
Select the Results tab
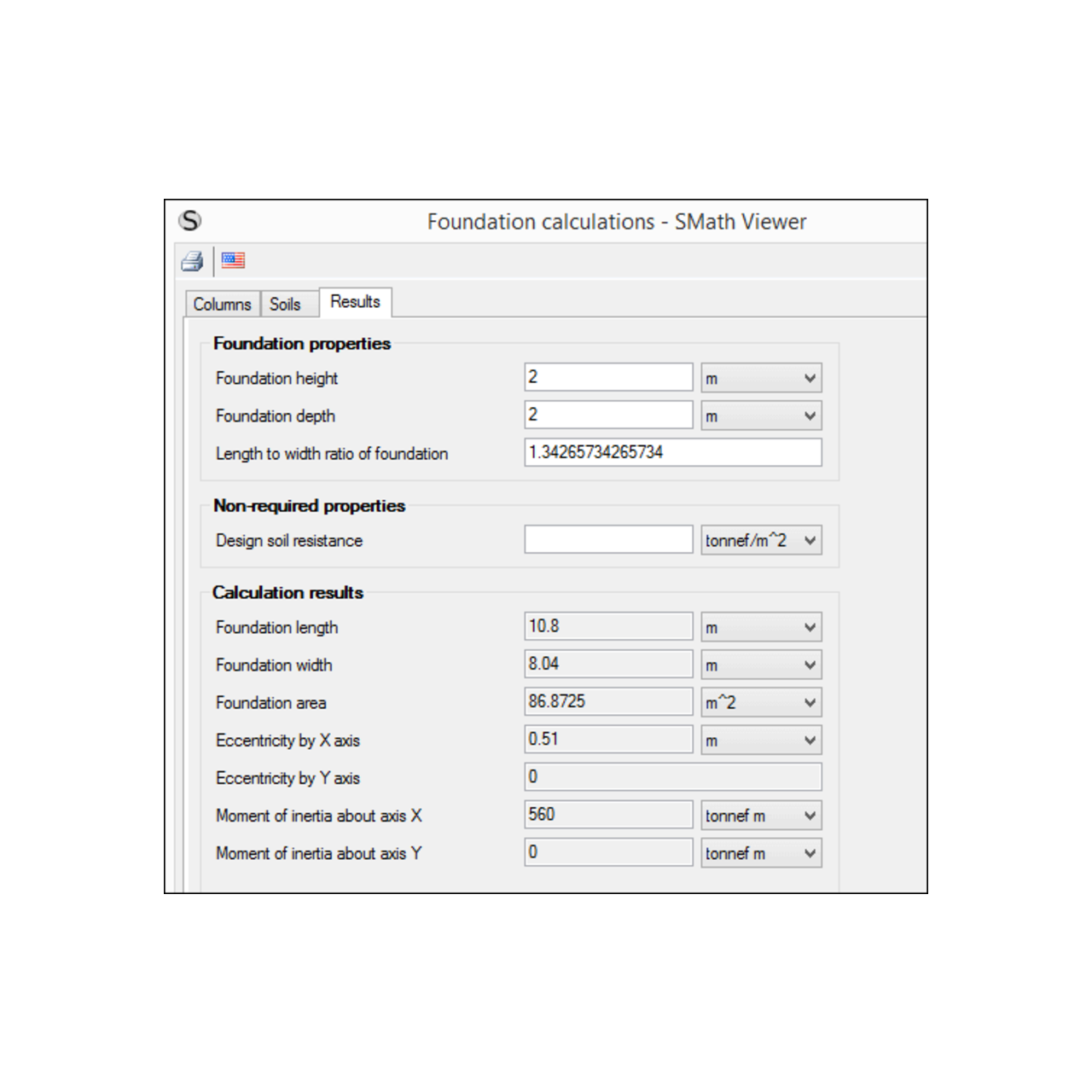click(x=355, y=302)
